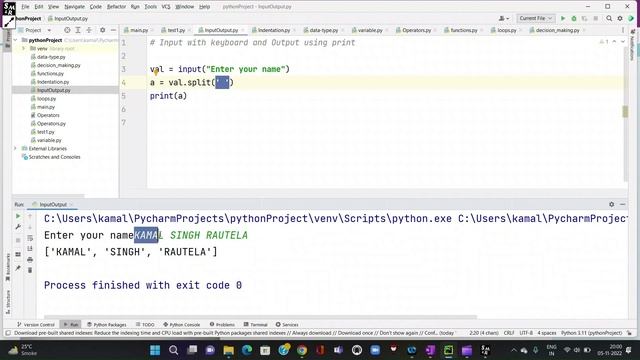Click Python 3.11 interpreter in status bar

coord(591,333)
